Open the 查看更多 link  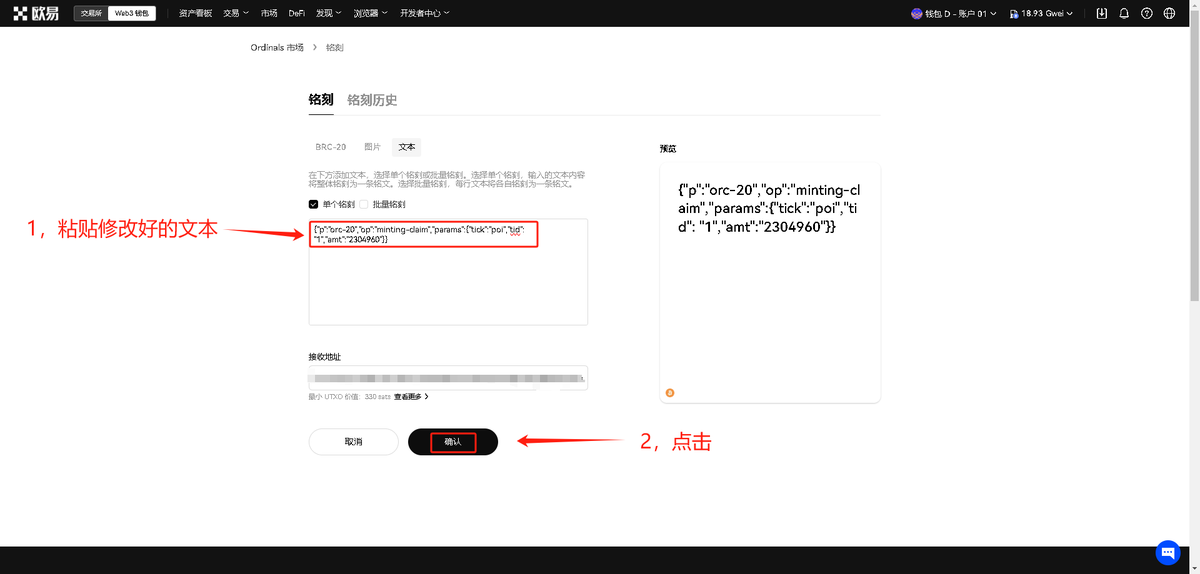(411, 397)
